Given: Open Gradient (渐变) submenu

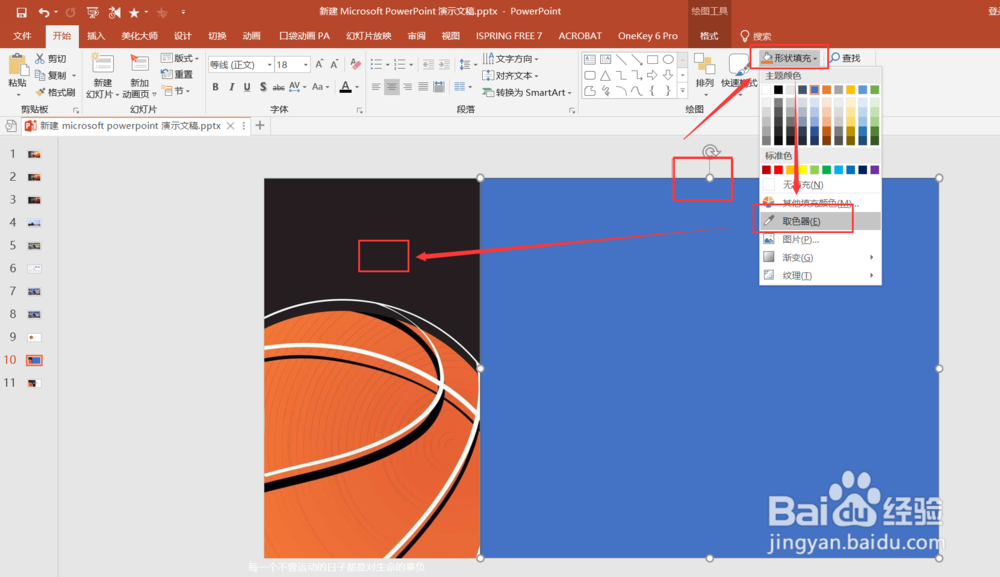Looking at the screenshot, I should pyautogui.click(x=820, y=258).
